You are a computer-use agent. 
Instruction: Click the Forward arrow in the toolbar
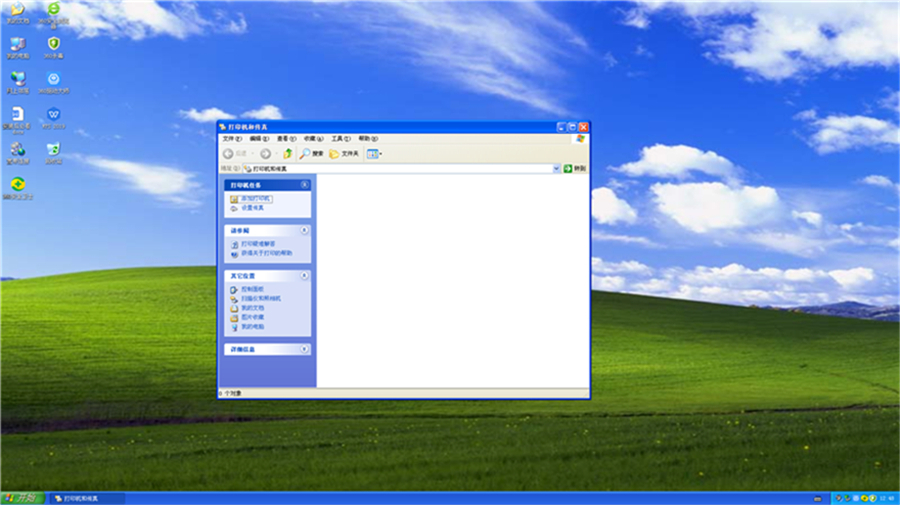(x=265, y=154)
